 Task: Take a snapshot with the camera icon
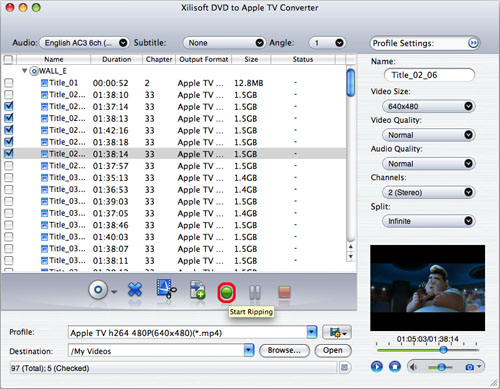469,367
